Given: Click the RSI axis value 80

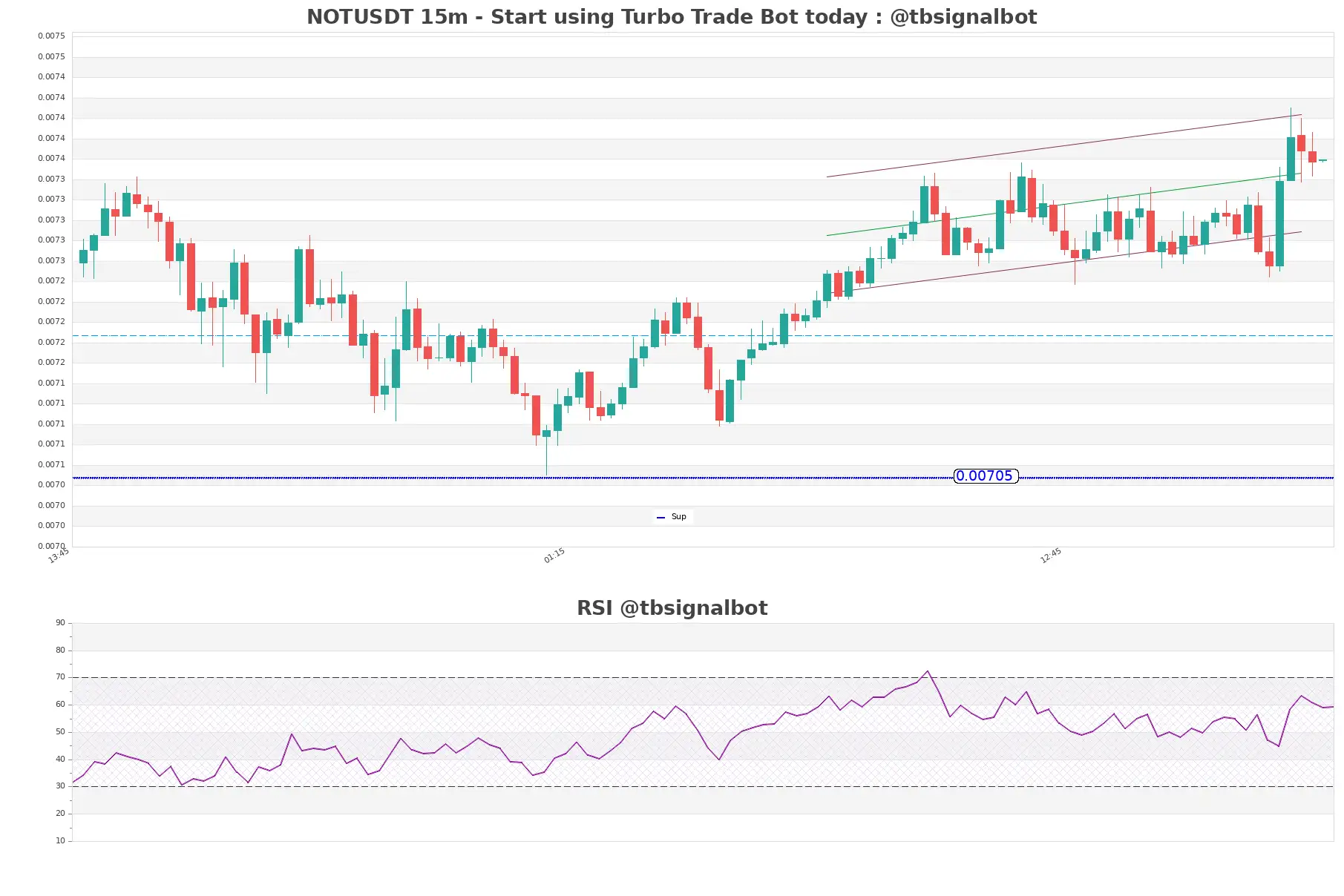Looking at the screenshot, I should [60, 650].
